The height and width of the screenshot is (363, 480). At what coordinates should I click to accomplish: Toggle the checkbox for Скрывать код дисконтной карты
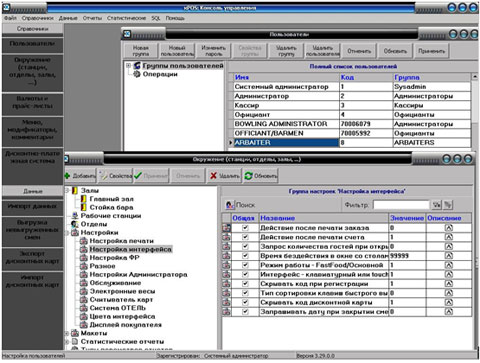[x=245, y=302]
